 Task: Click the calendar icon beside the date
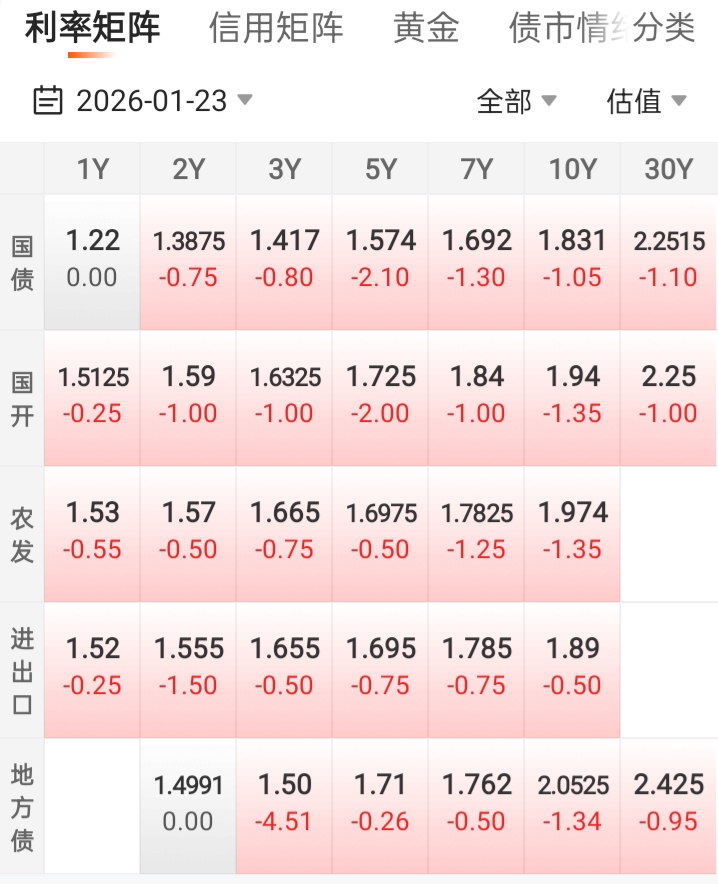pyautogui.click(x=48, y=101)
